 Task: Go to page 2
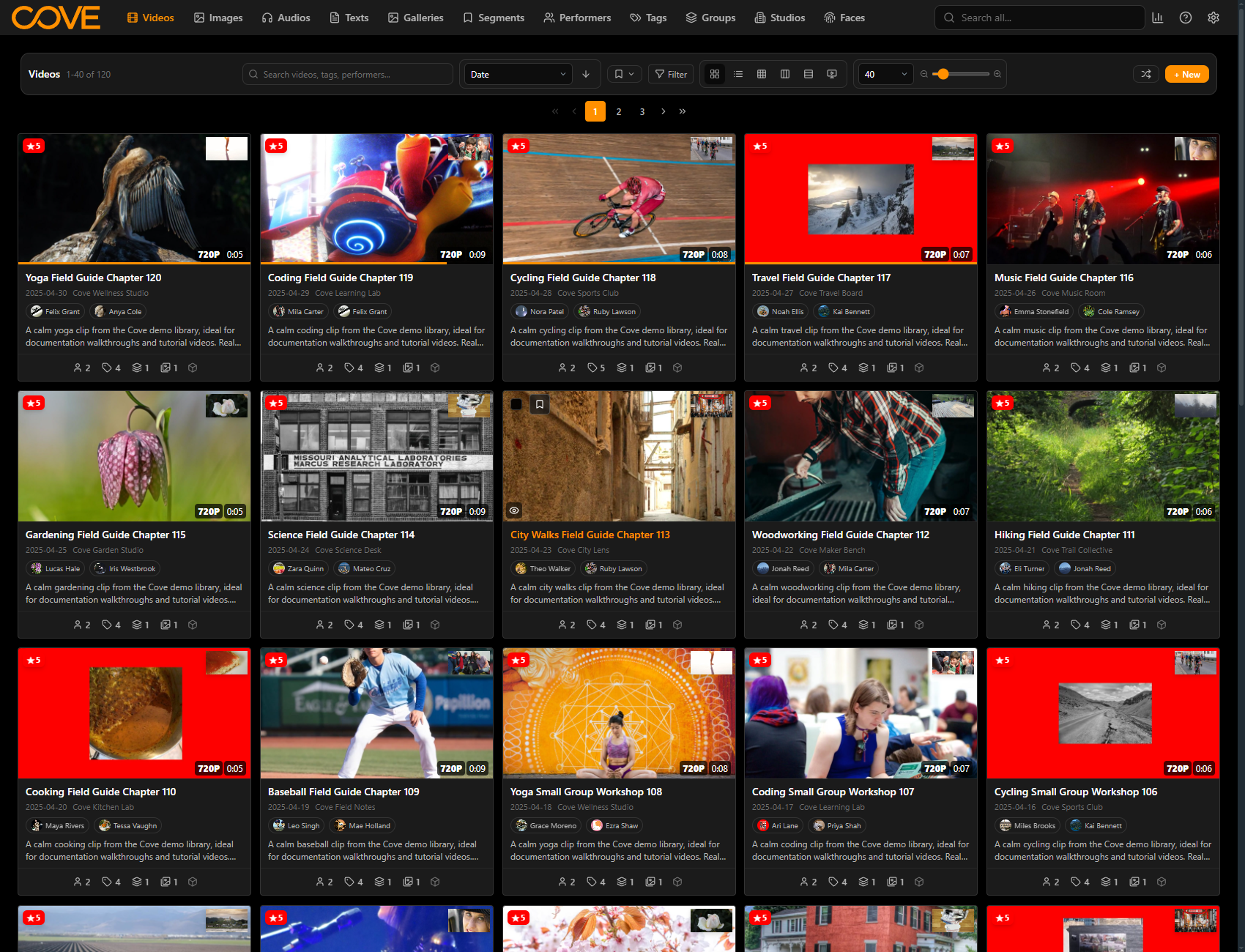619,111
